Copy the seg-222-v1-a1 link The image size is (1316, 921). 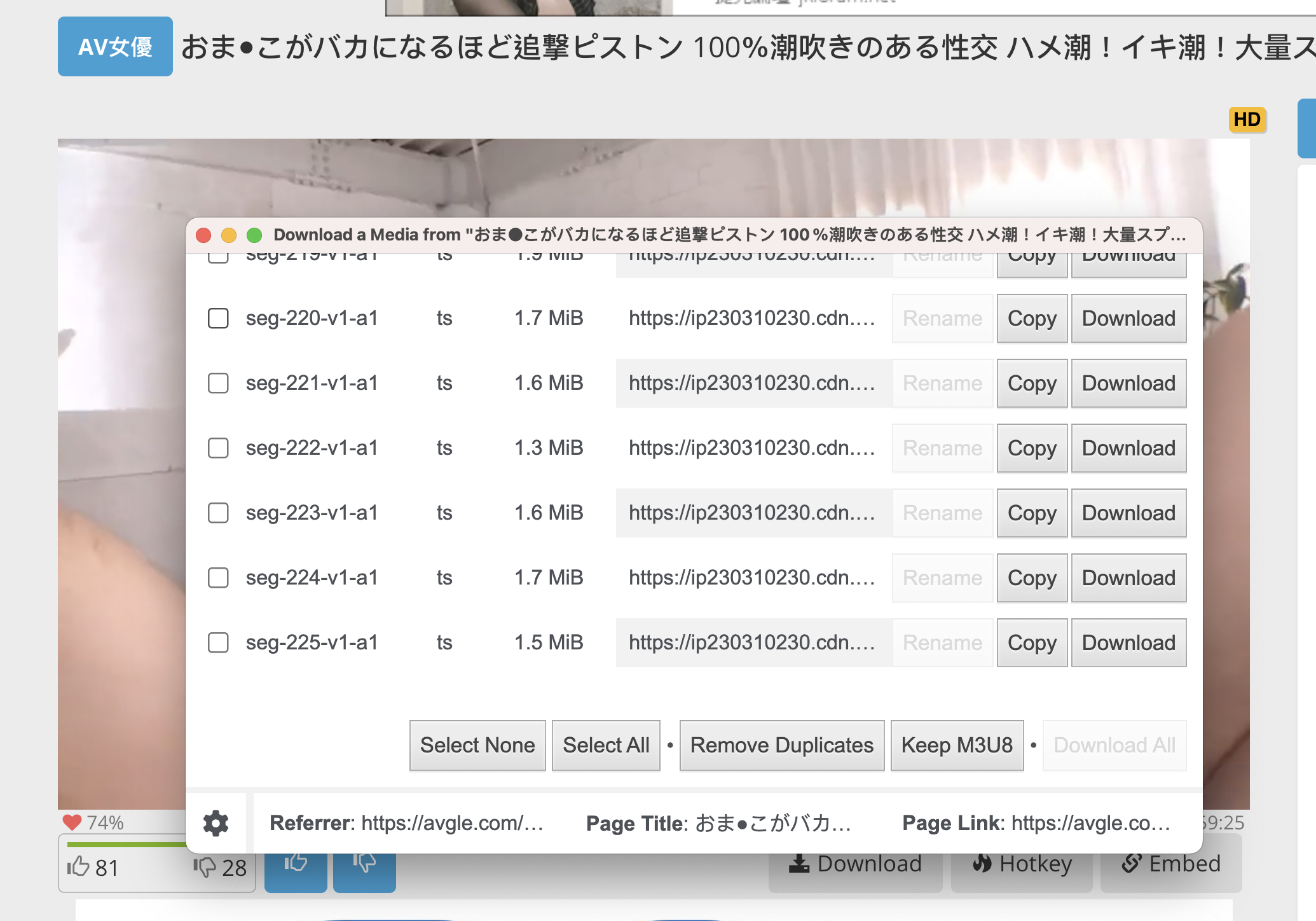click(x=1032, y=448)
